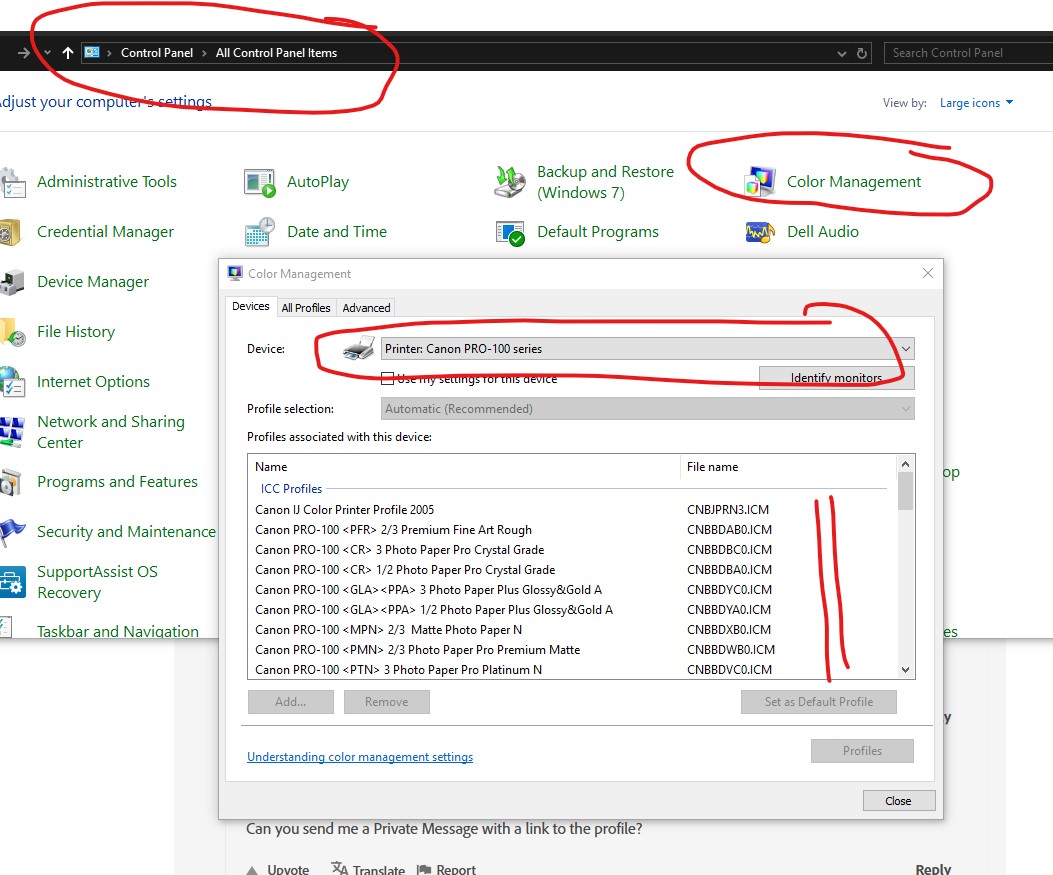This screenshot has width=1053, height=875.
Task: Click the Identify monitors button
Action: (836, 378)
